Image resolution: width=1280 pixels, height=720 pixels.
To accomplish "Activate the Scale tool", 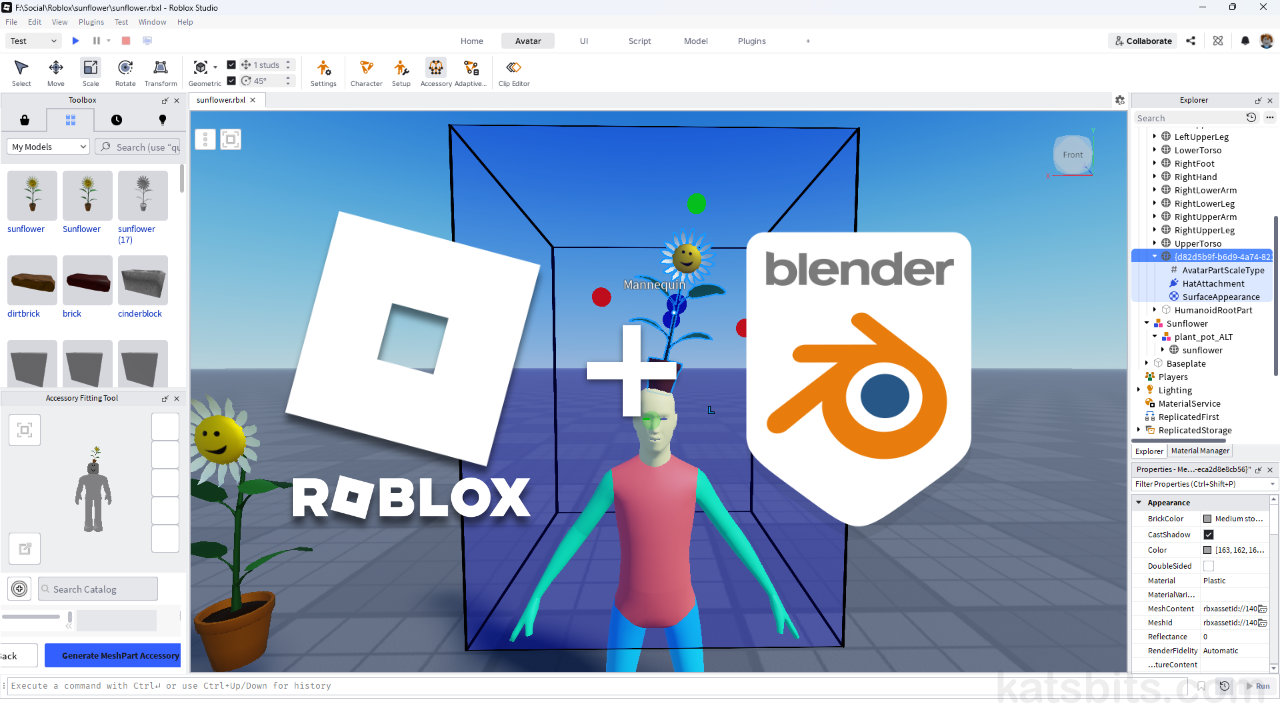I will tap(91, 72).
